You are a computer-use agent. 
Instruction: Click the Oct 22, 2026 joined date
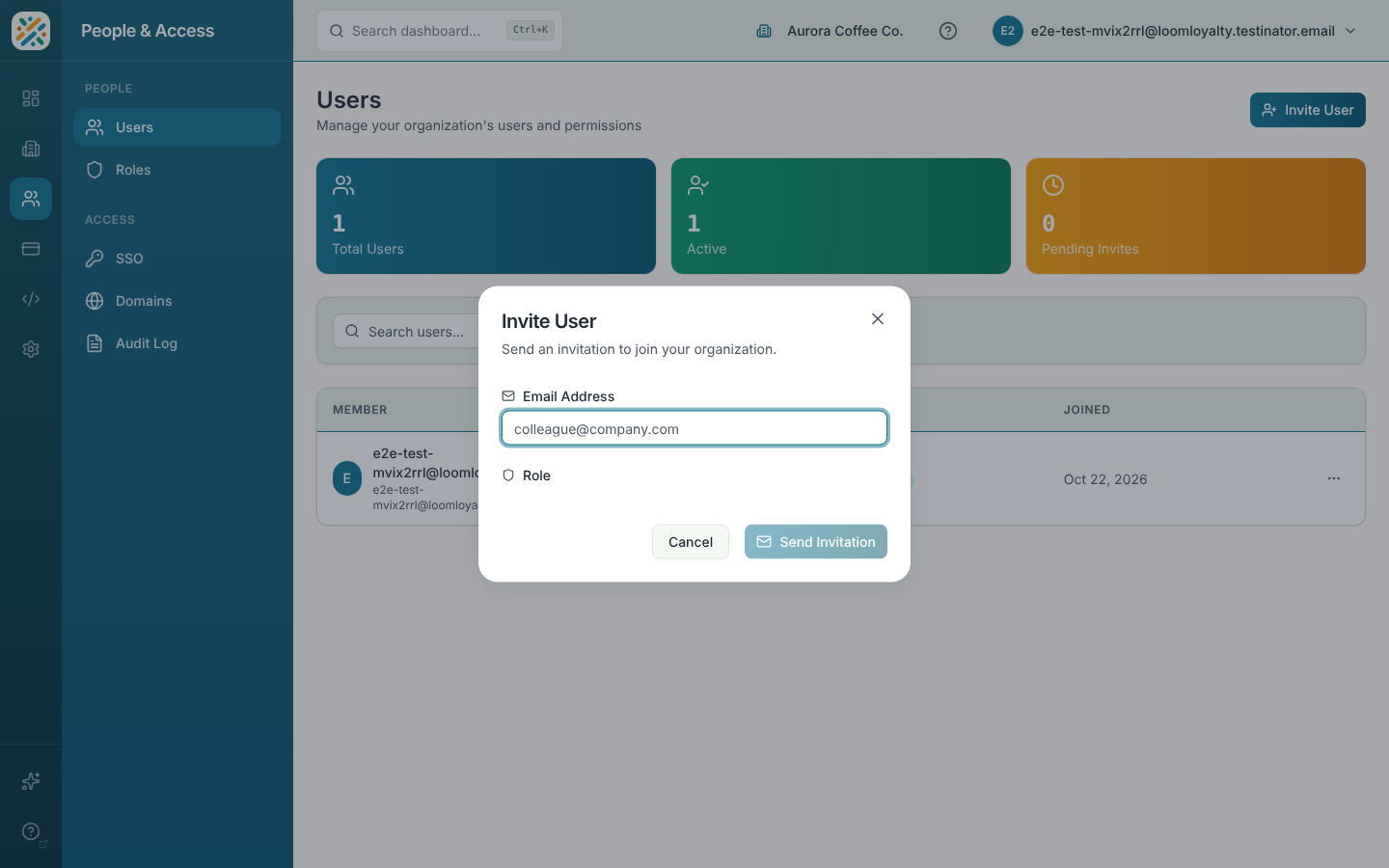(1105, 479)
